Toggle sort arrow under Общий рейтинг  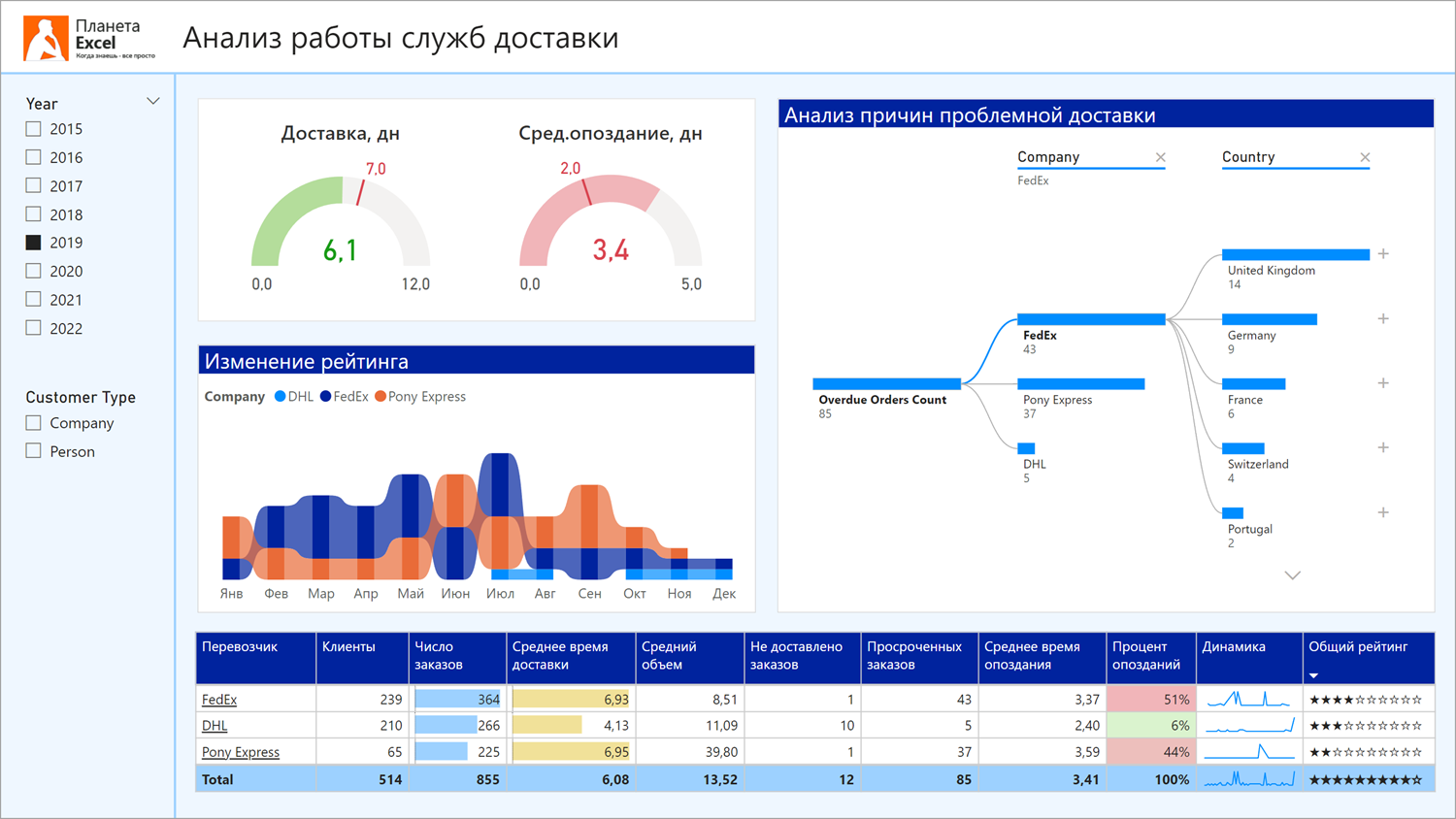coord(1313,675)
